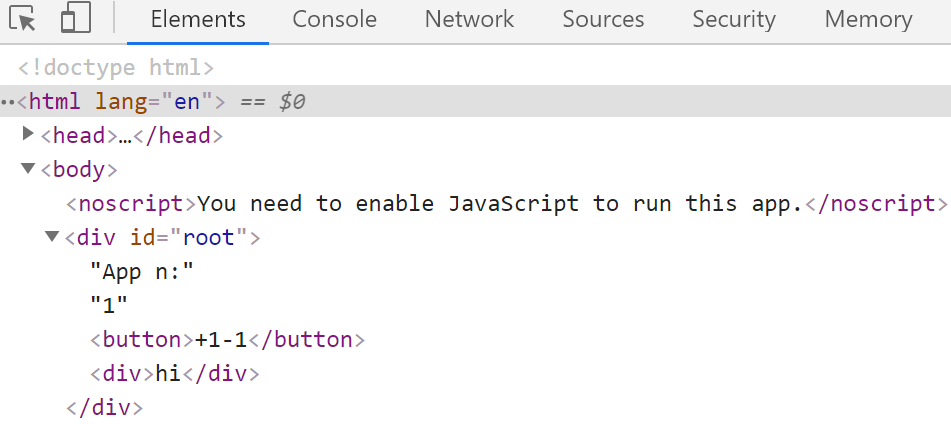Screen dimensions: 951x424
Task: Open the Security tab
Action: [734, 19]
